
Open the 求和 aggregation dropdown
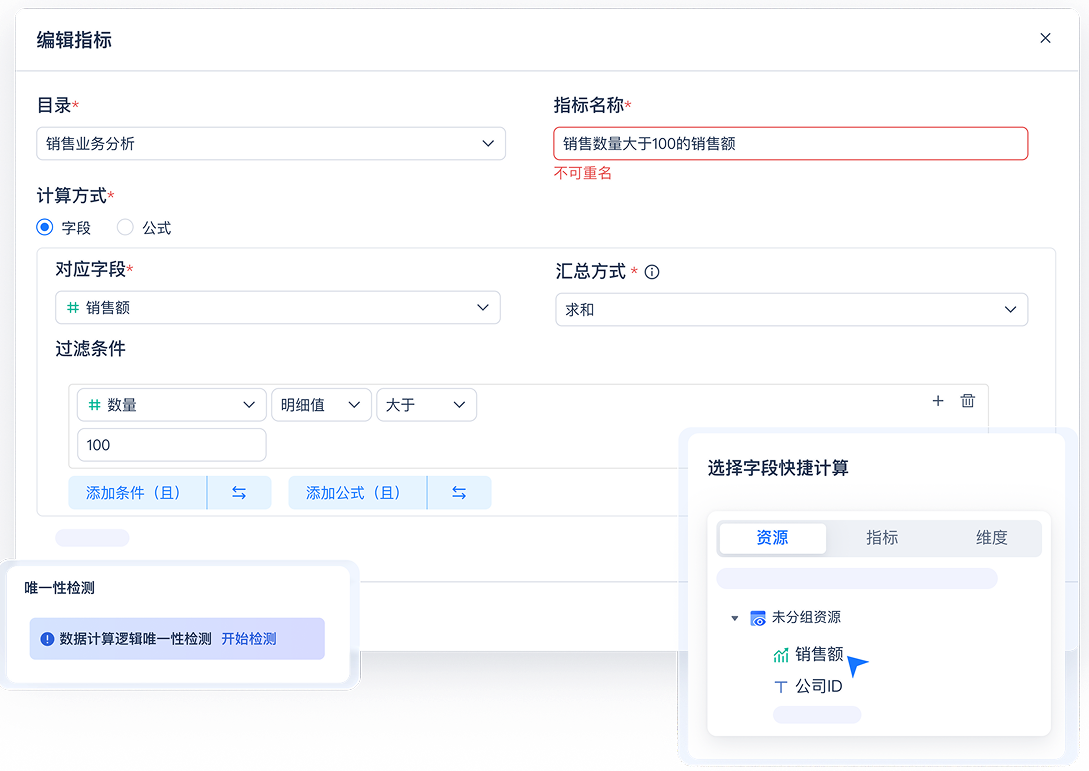[x=791, y=309]
